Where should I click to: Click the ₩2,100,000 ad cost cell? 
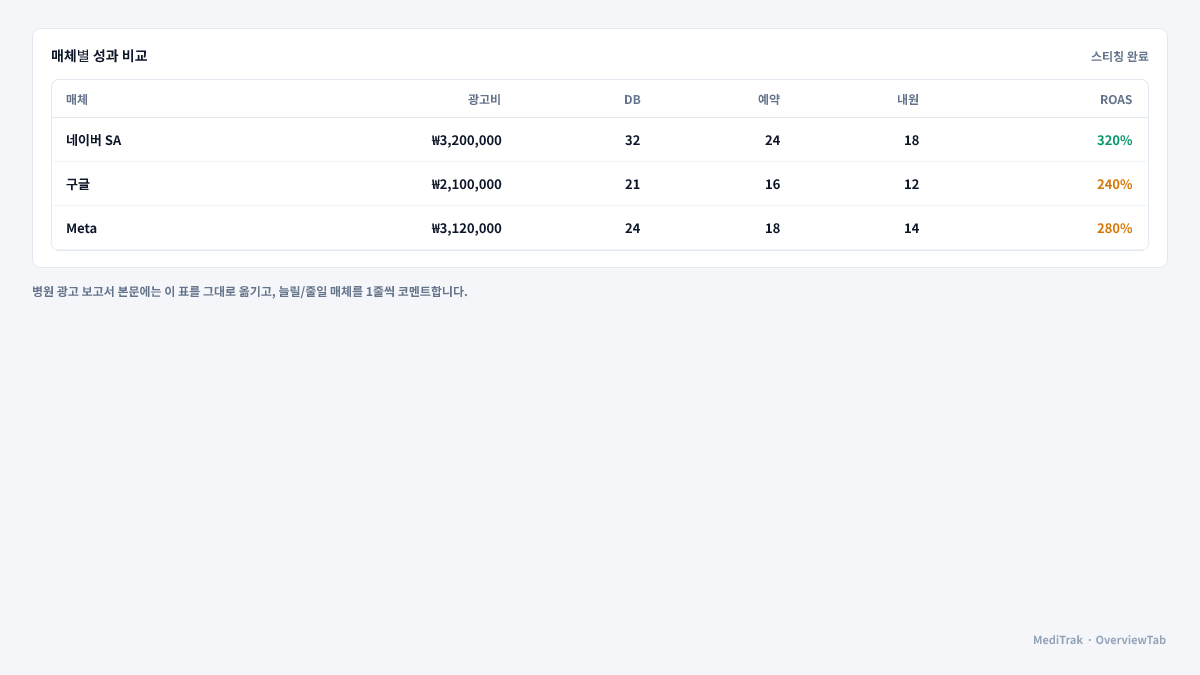click(467, 184)
